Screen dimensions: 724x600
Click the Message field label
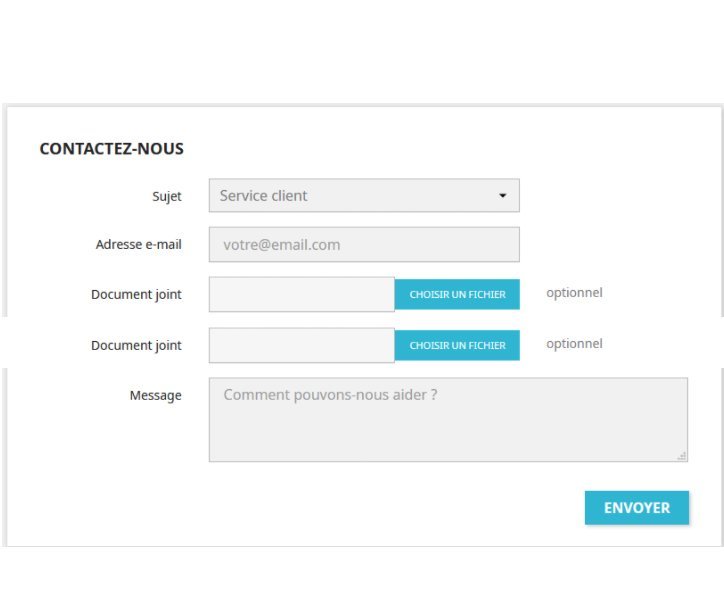point(156,396)
